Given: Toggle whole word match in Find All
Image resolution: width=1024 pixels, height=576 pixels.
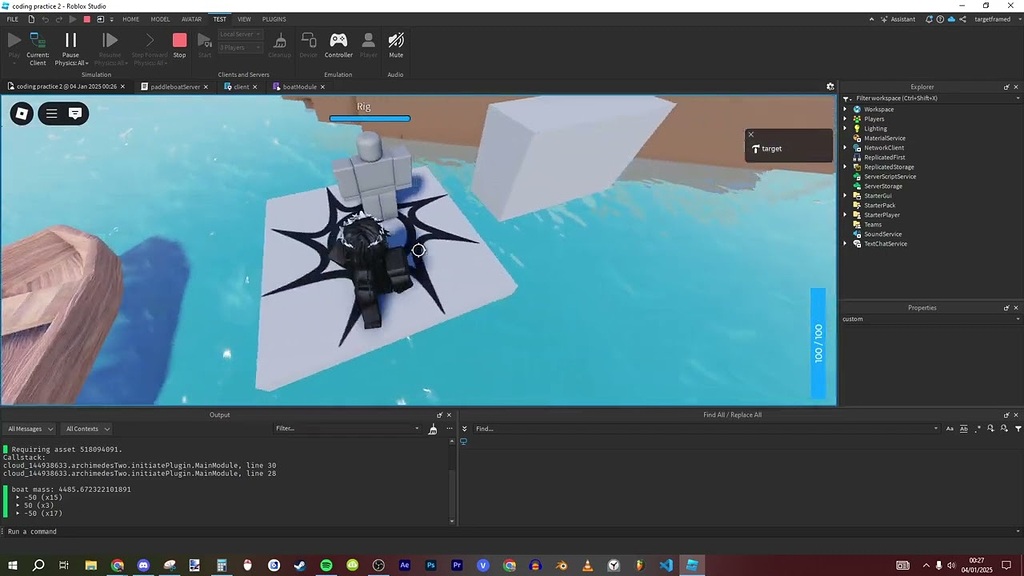Looking at the screenshot, I should [963, 429].
